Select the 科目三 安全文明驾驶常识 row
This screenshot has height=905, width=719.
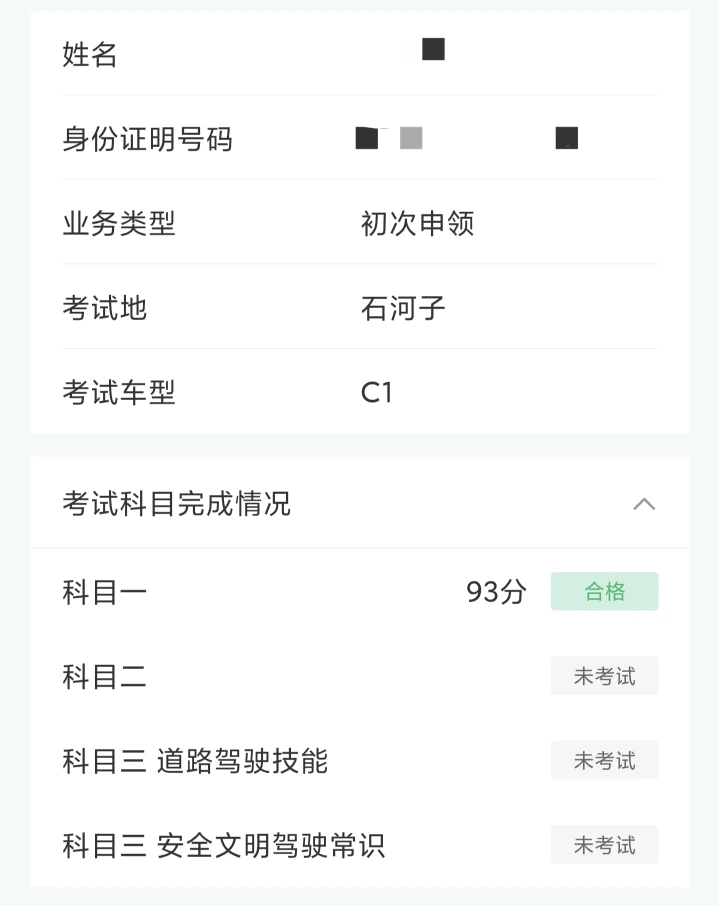click(223, 847)
